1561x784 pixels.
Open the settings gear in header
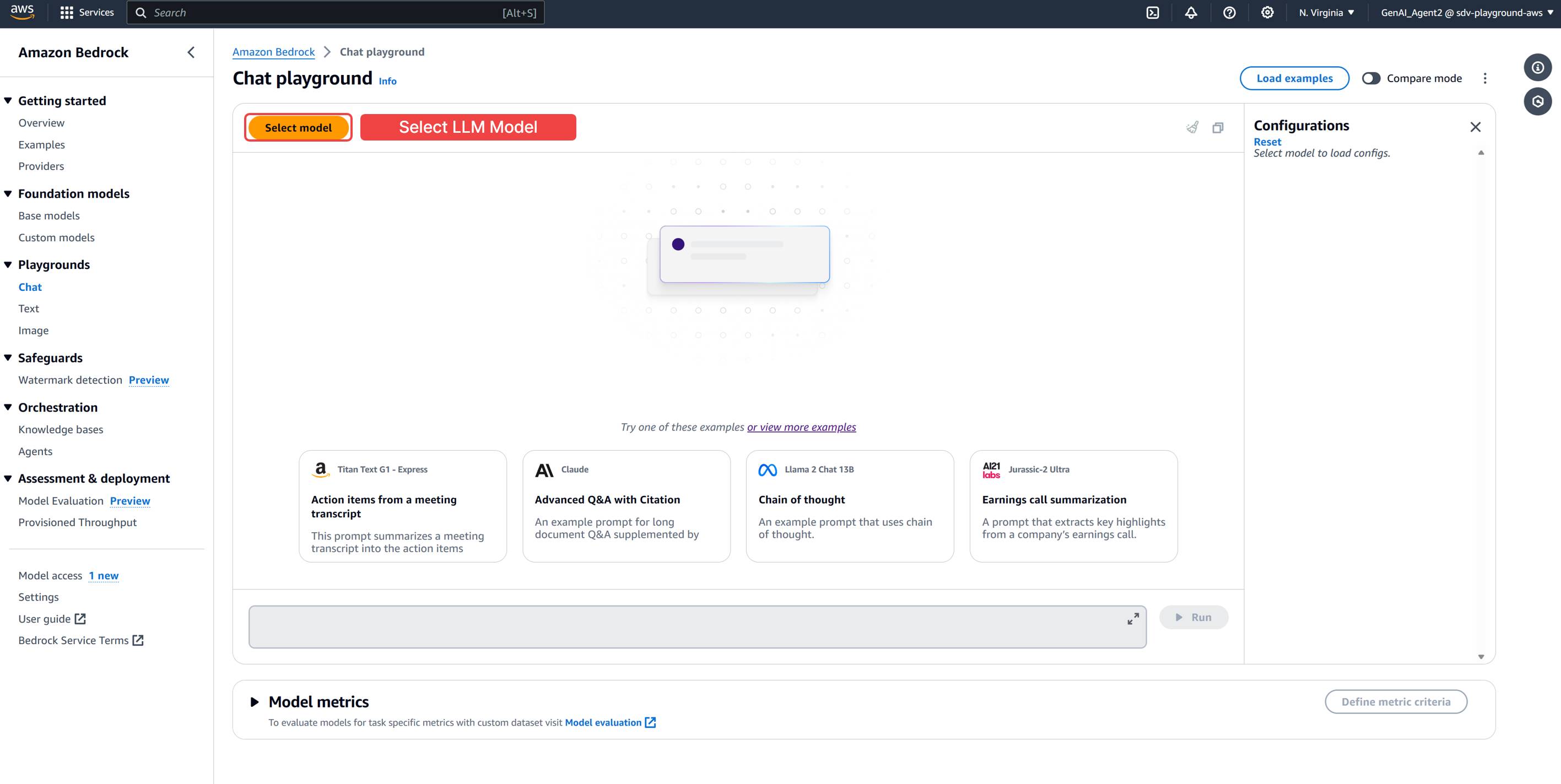point(1267,13)
